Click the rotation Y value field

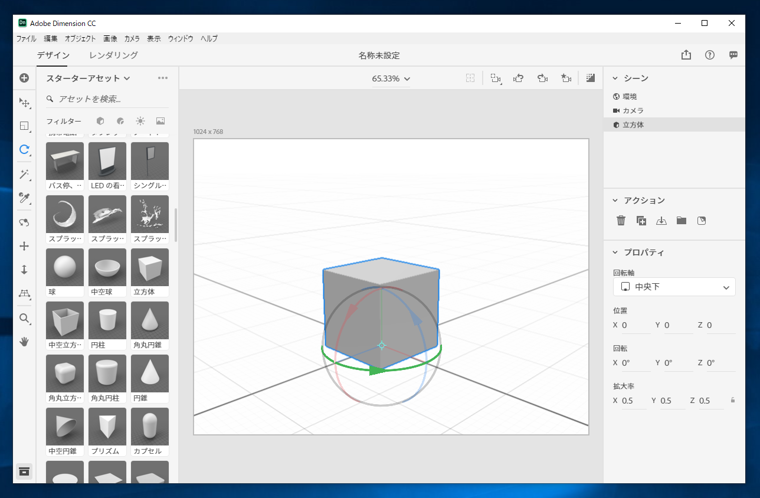click(678, 363)
